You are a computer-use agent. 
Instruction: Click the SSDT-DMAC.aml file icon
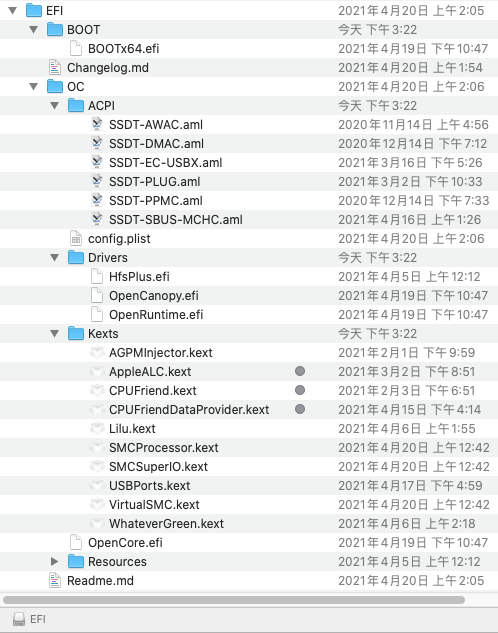[97, 143]
